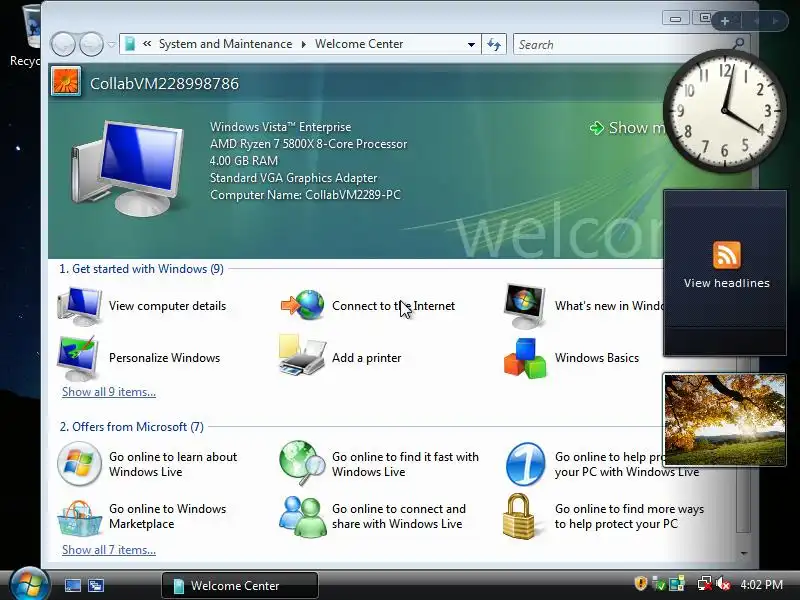Image resolution: width=800 pixels, height=600 pixels.
Task: Click the refresh button beside address bar
Action: tap(494, 44)
